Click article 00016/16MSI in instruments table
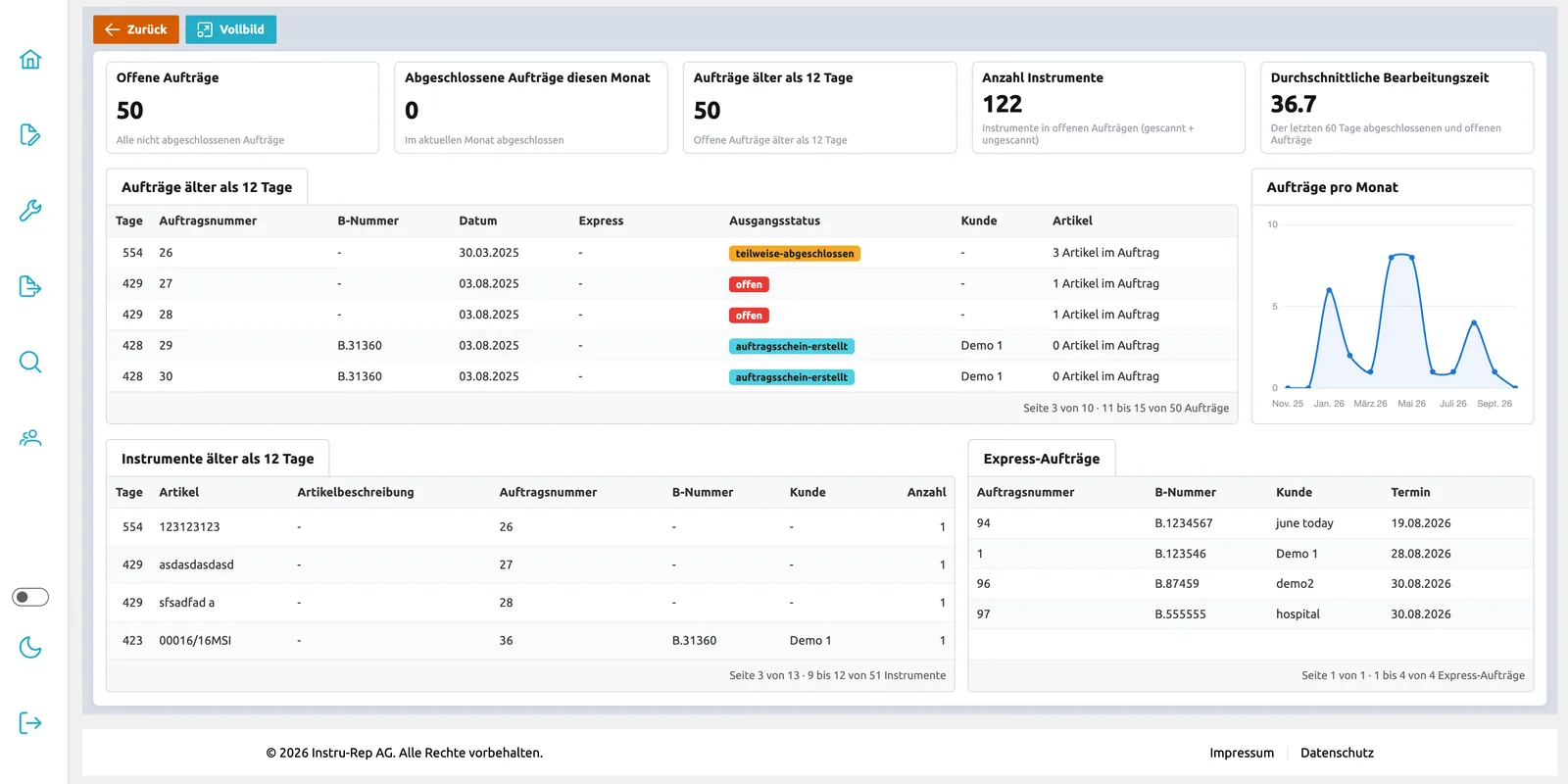The image size is (1568, 784). coord(195,641)
